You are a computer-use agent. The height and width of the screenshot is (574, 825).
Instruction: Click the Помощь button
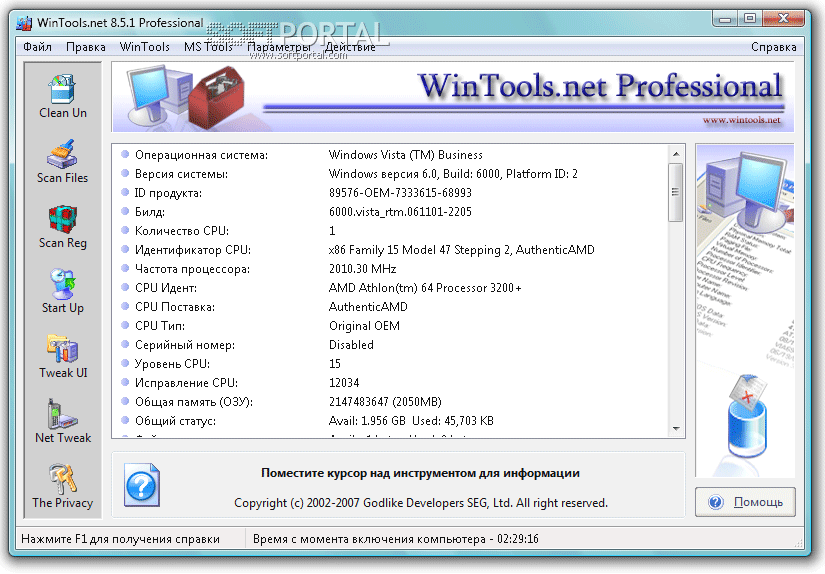pyautogui.click(x=745, y=502)
